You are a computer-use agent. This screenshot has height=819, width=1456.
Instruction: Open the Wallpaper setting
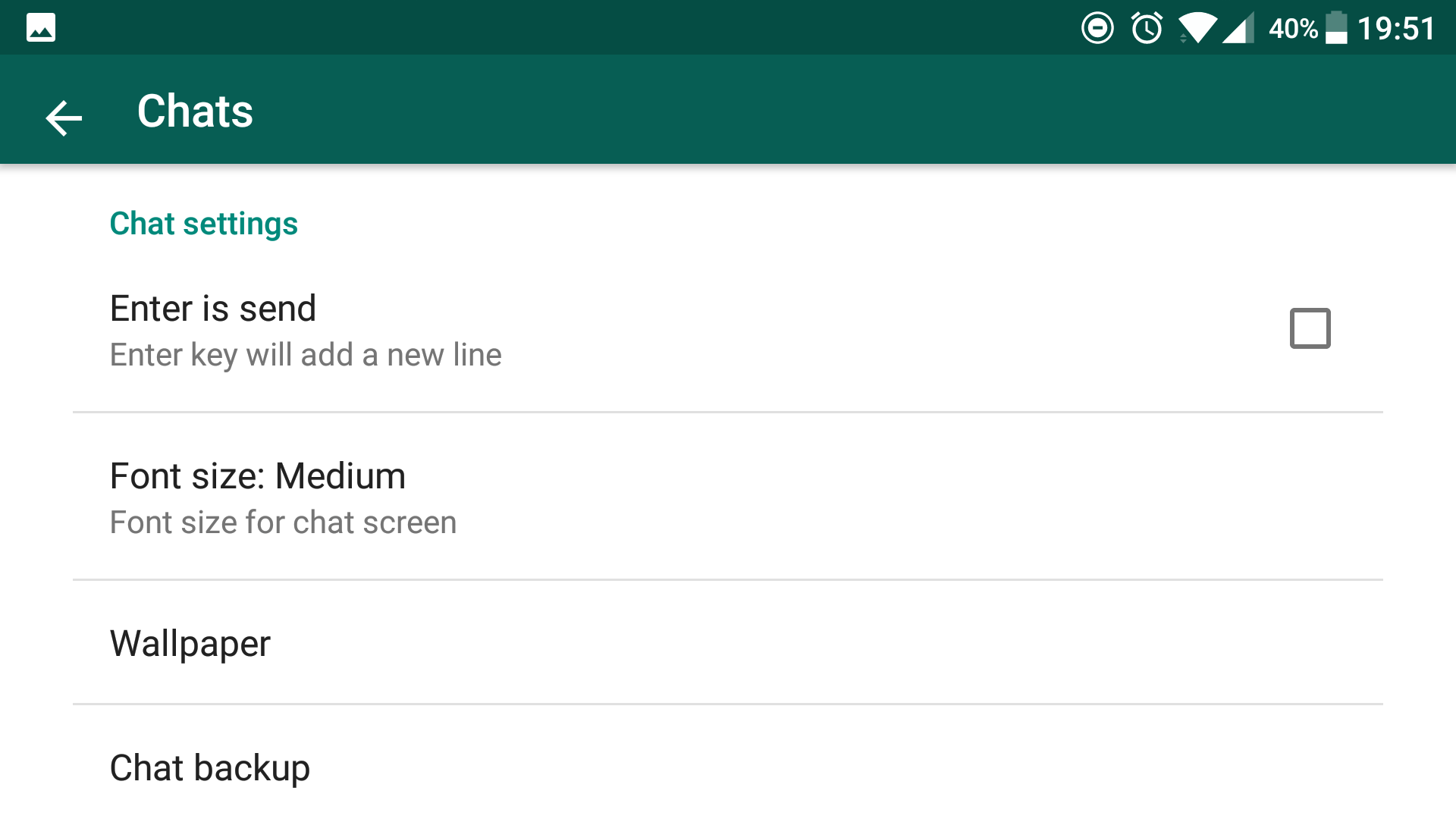tap(190, 644)
